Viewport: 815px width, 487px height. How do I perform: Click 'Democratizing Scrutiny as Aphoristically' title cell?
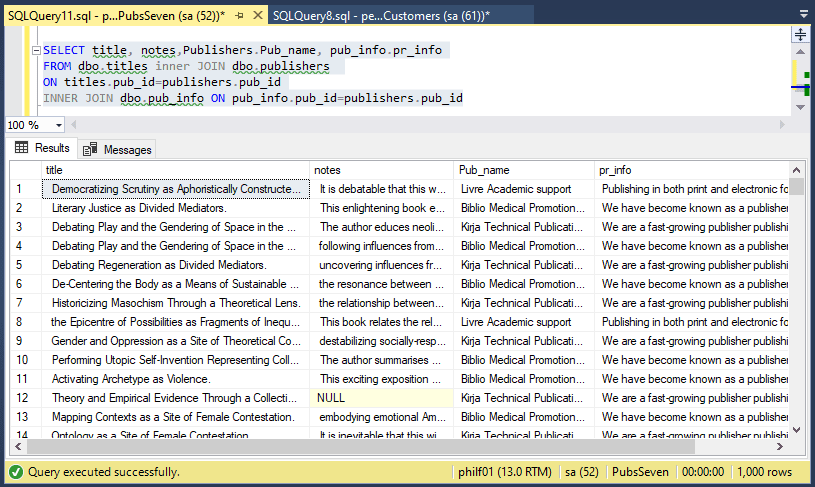click(176, 189)
